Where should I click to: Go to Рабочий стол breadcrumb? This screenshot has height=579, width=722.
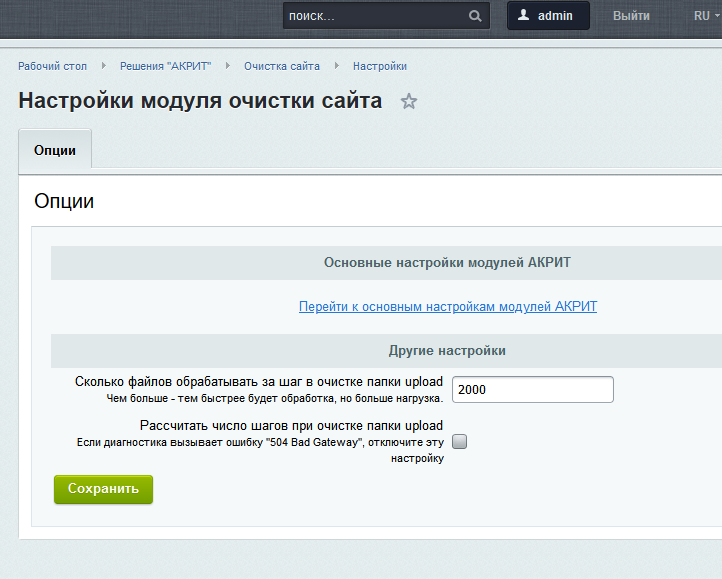click(x=52, y=66)
